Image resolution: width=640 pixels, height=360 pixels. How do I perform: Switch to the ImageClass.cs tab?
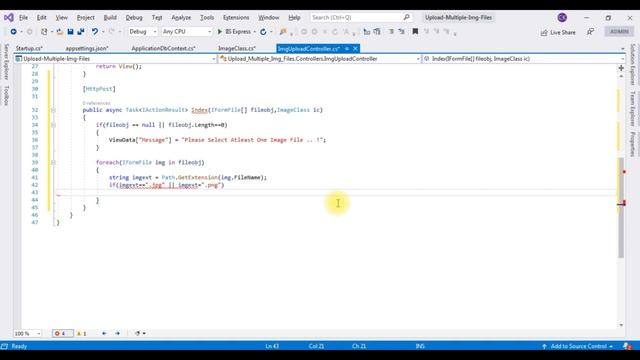[x=237, y=49]
